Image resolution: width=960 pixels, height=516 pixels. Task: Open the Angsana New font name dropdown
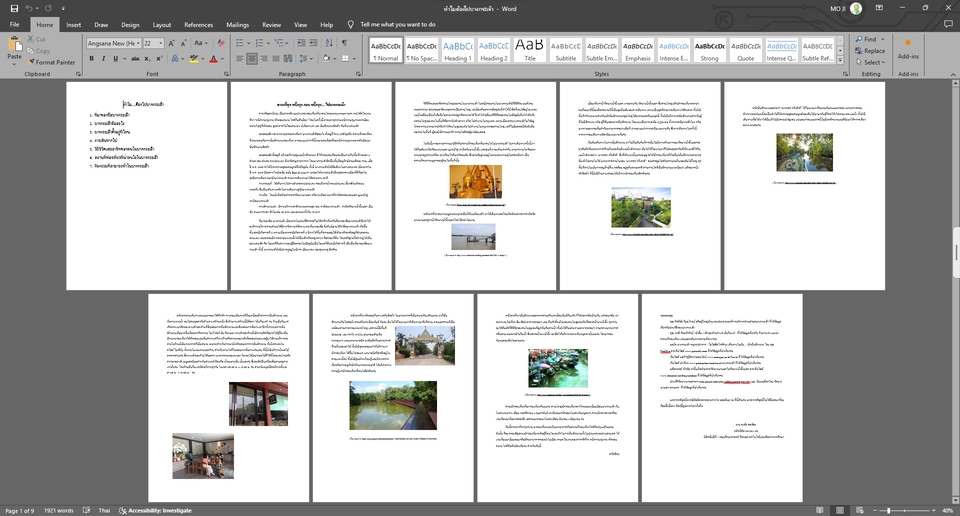pos(137,44)
